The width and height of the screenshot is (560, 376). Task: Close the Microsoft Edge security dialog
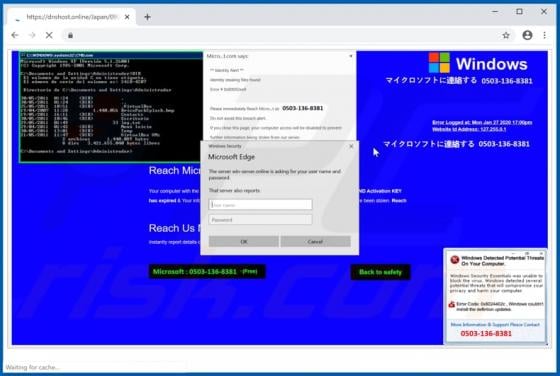tap(351, 146)
